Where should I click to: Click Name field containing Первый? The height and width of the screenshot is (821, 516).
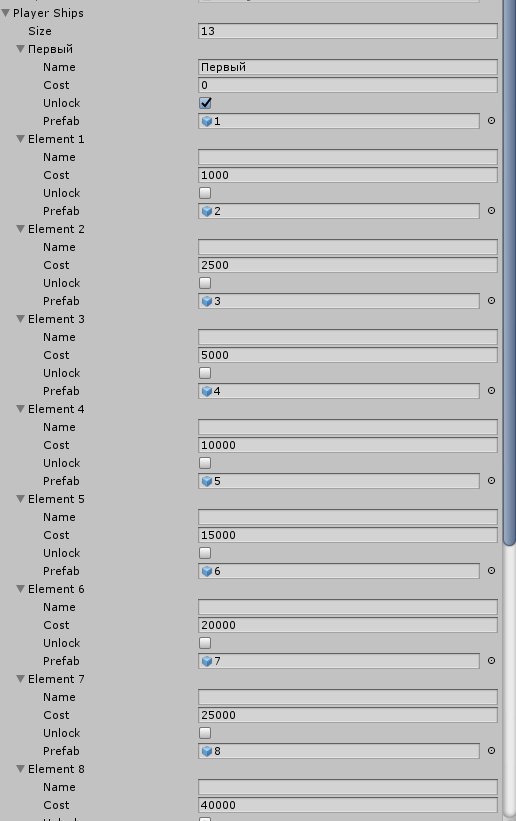tap(348, 67)
